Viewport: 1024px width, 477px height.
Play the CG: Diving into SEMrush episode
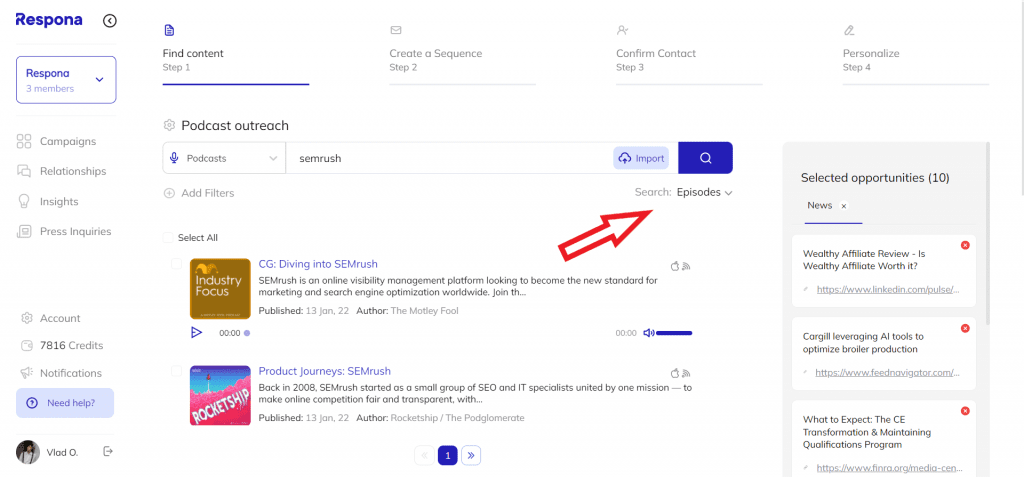(196, 333)
